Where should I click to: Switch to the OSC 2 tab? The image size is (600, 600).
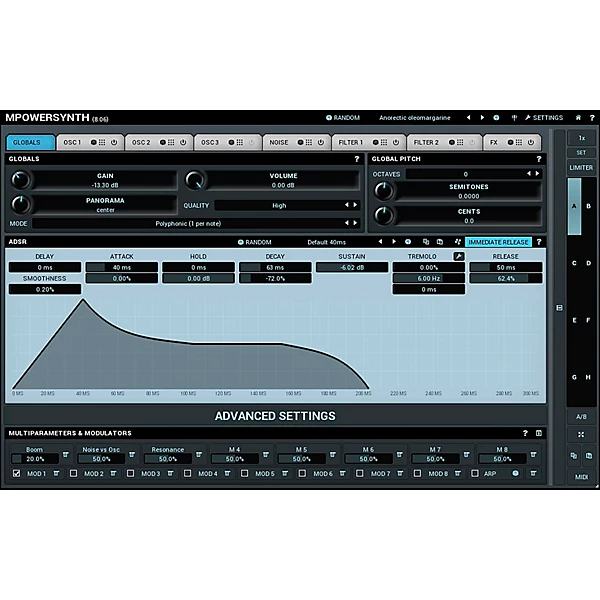point(141,142)
